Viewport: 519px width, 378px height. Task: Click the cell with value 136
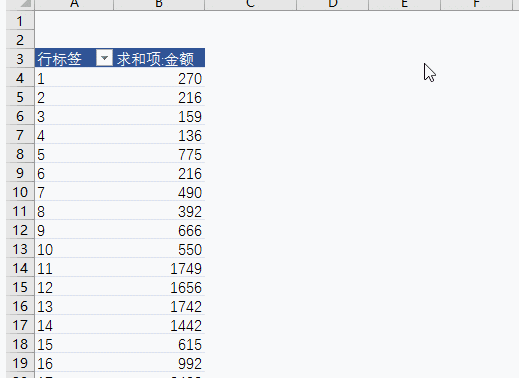click(x=159, y=135)
